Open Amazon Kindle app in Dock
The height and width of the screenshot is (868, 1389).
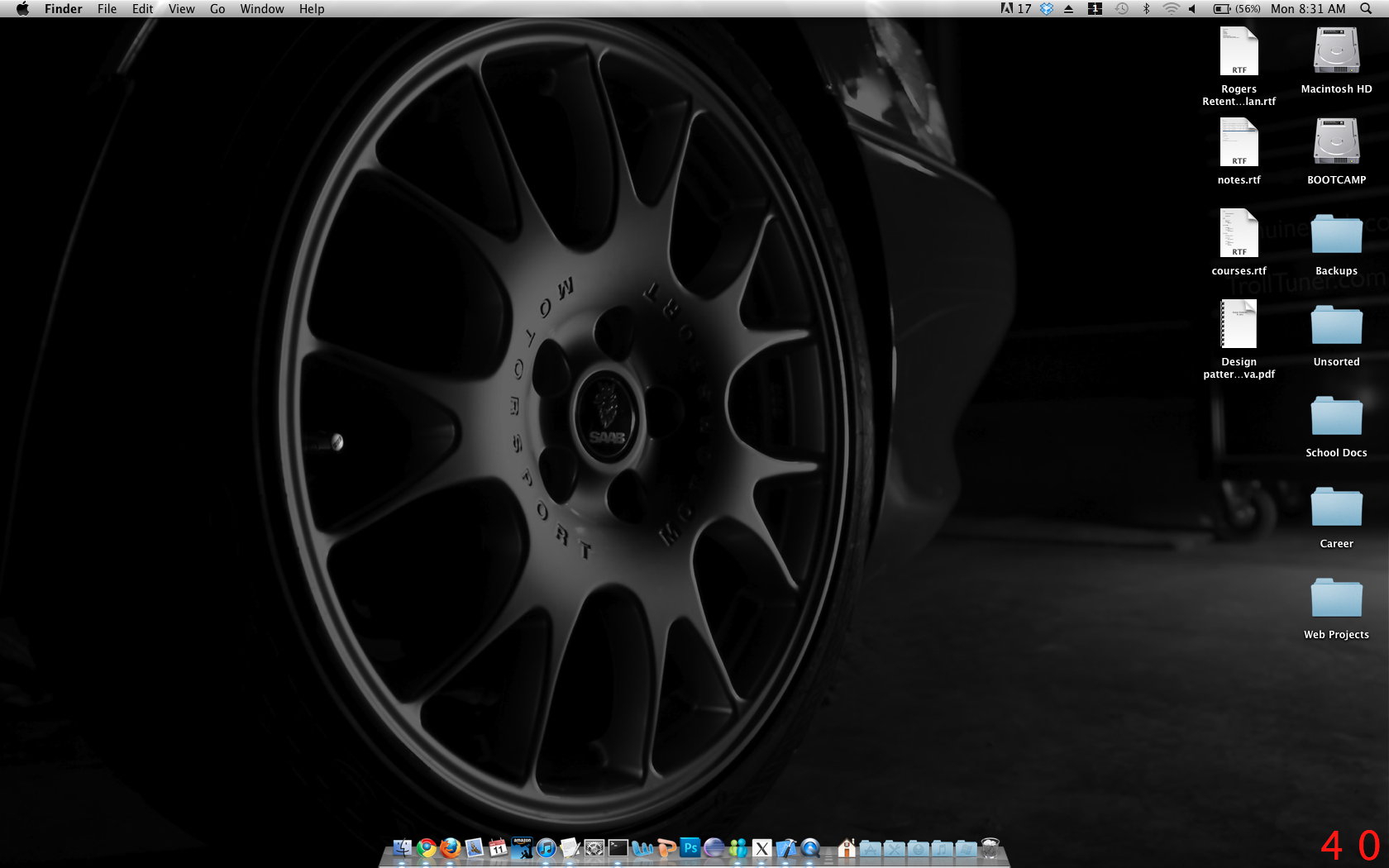tap(522, 847)
